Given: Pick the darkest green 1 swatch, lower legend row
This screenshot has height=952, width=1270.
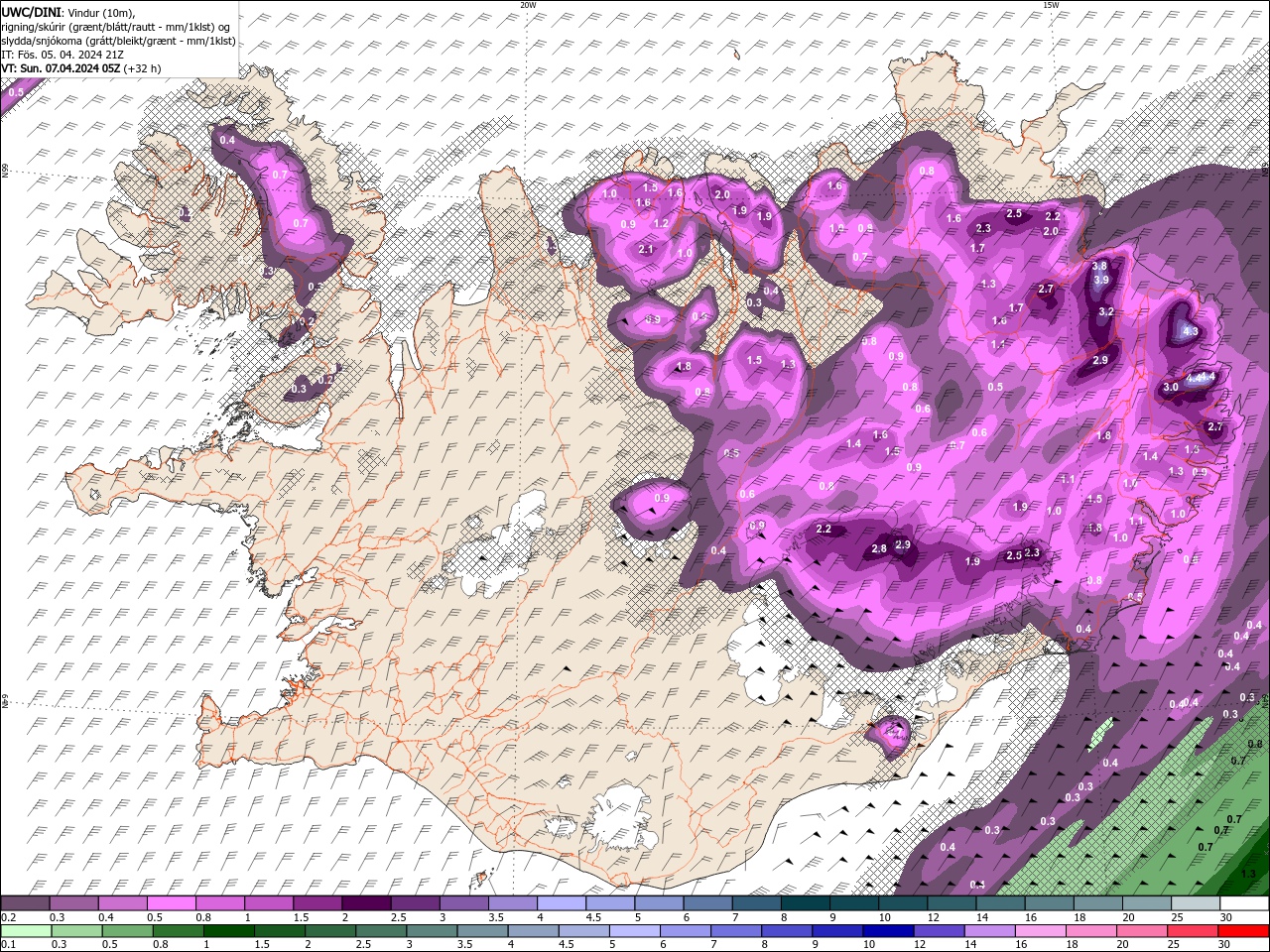Looking at the screenshot, I should point(228,930).
